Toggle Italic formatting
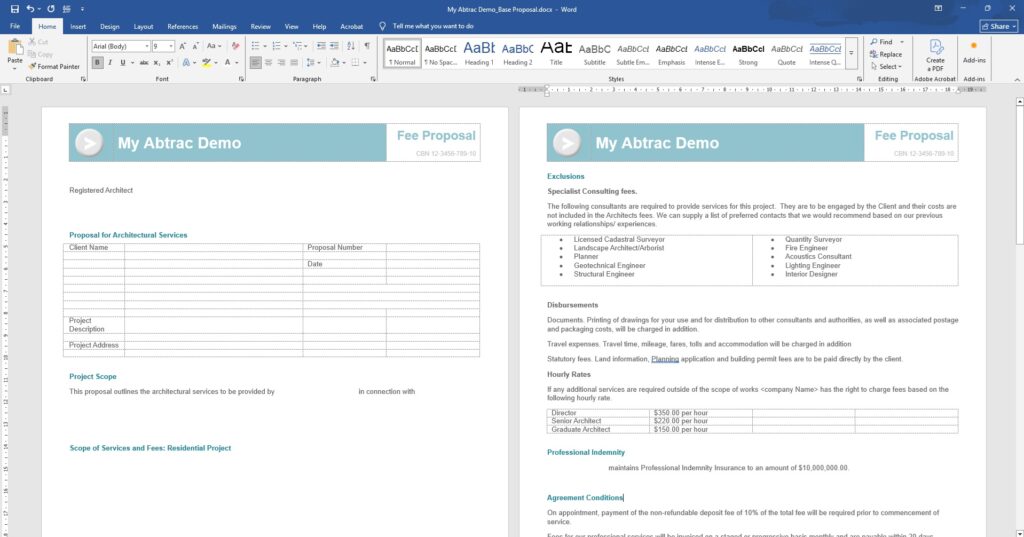 tap(109, 62)
